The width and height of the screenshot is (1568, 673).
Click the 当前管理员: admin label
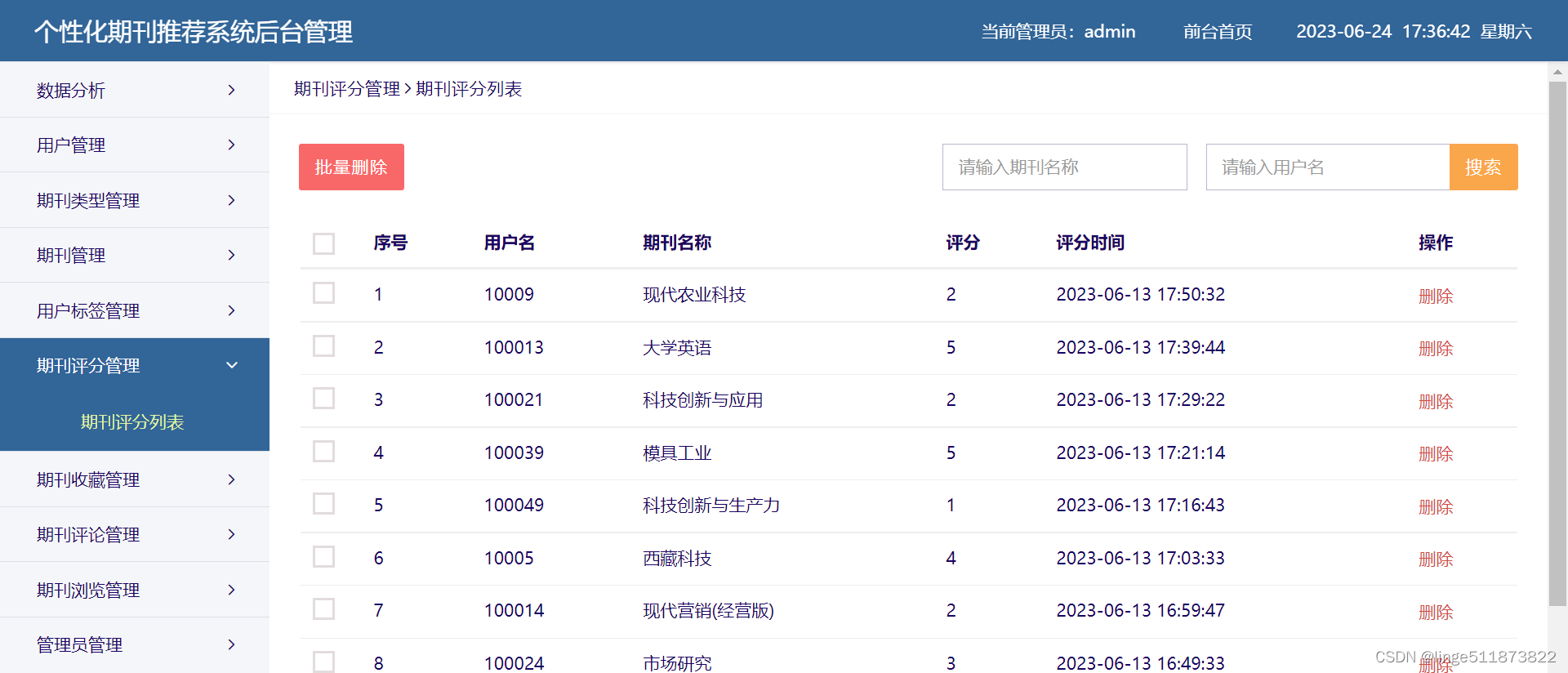[x=1058, y=32]
